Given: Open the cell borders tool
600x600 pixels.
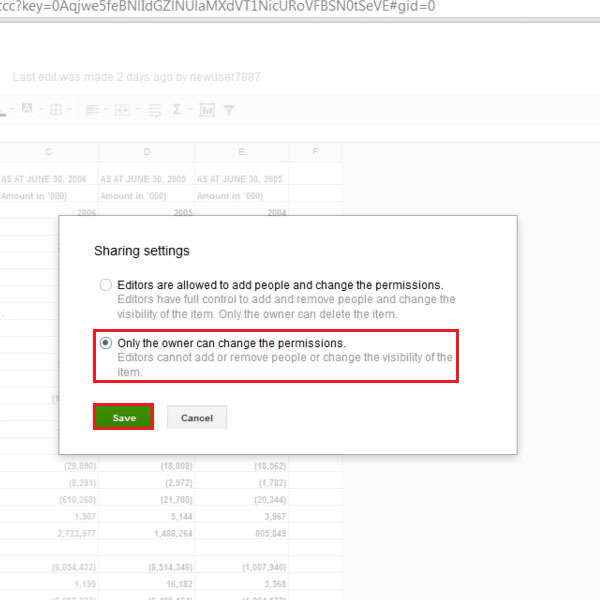Looking at the screenshot, I should (56, 110).
